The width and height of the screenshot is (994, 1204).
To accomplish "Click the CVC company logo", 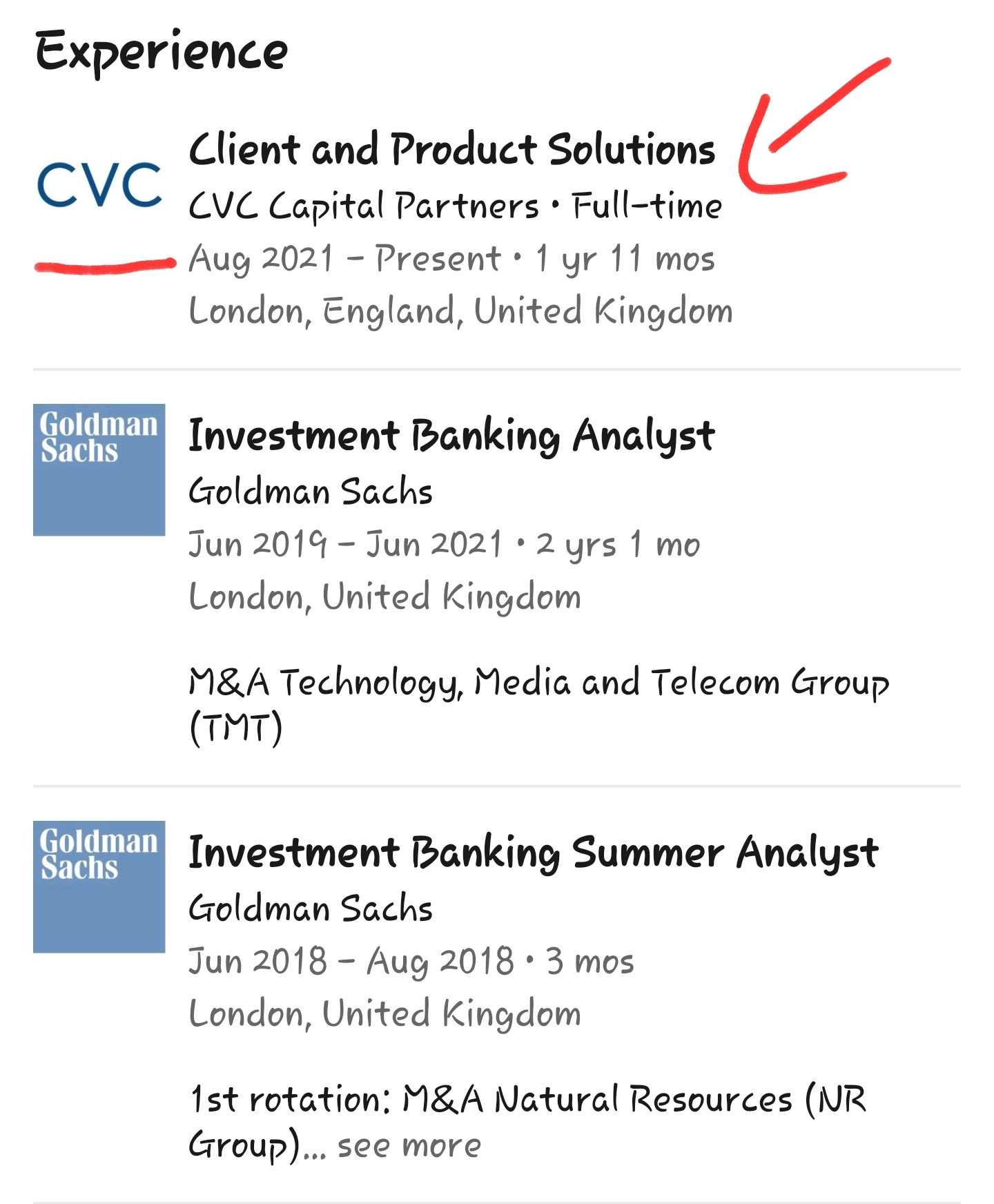I will [99, 184].
